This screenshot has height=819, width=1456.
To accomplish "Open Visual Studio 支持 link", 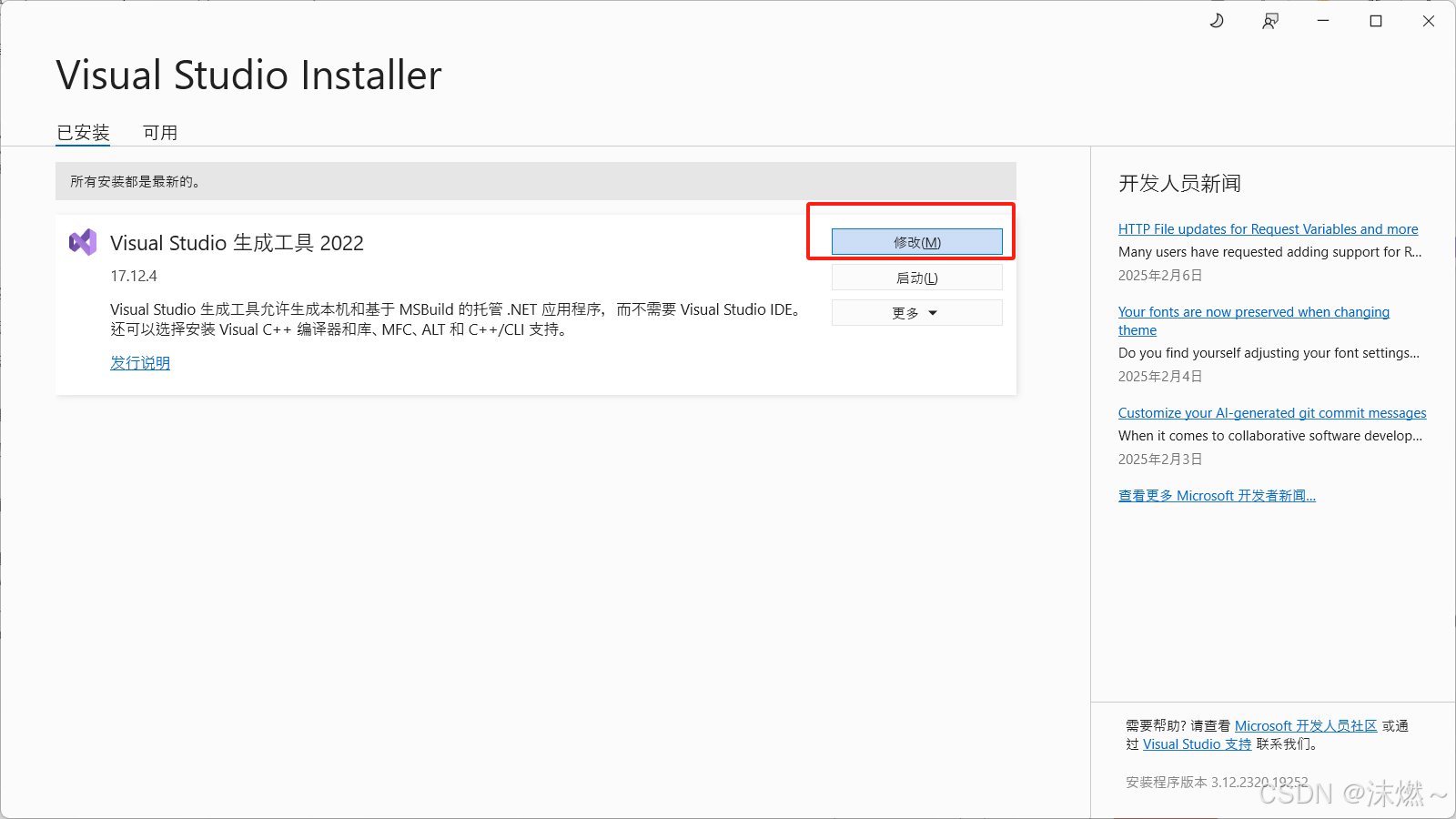I will pos(1197,744).
